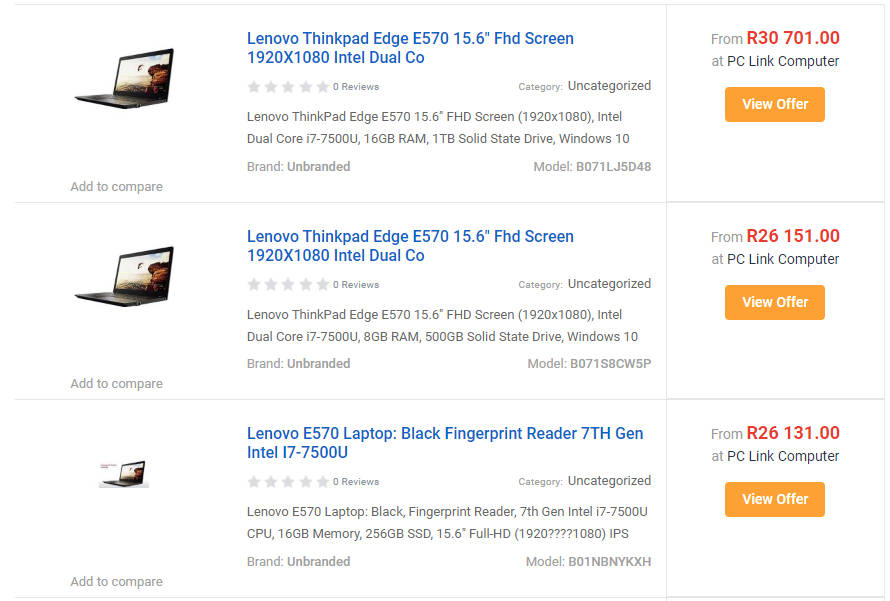View 0 Reviews for the middle listing
Image resolution: width=890 pixels, height=601 pixels.
pyautogui.click(x=355, y=285)
